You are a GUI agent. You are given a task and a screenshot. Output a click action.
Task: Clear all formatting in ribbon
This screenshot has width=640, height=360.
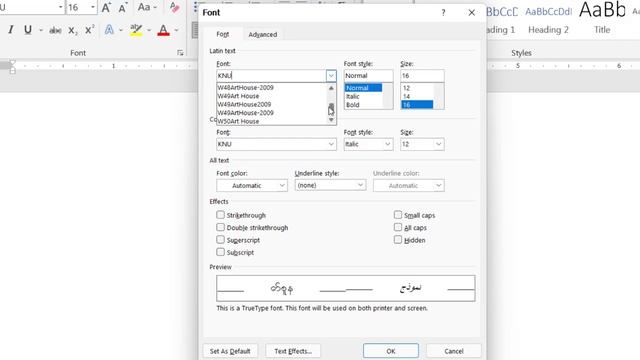click(x=174, y=7)
